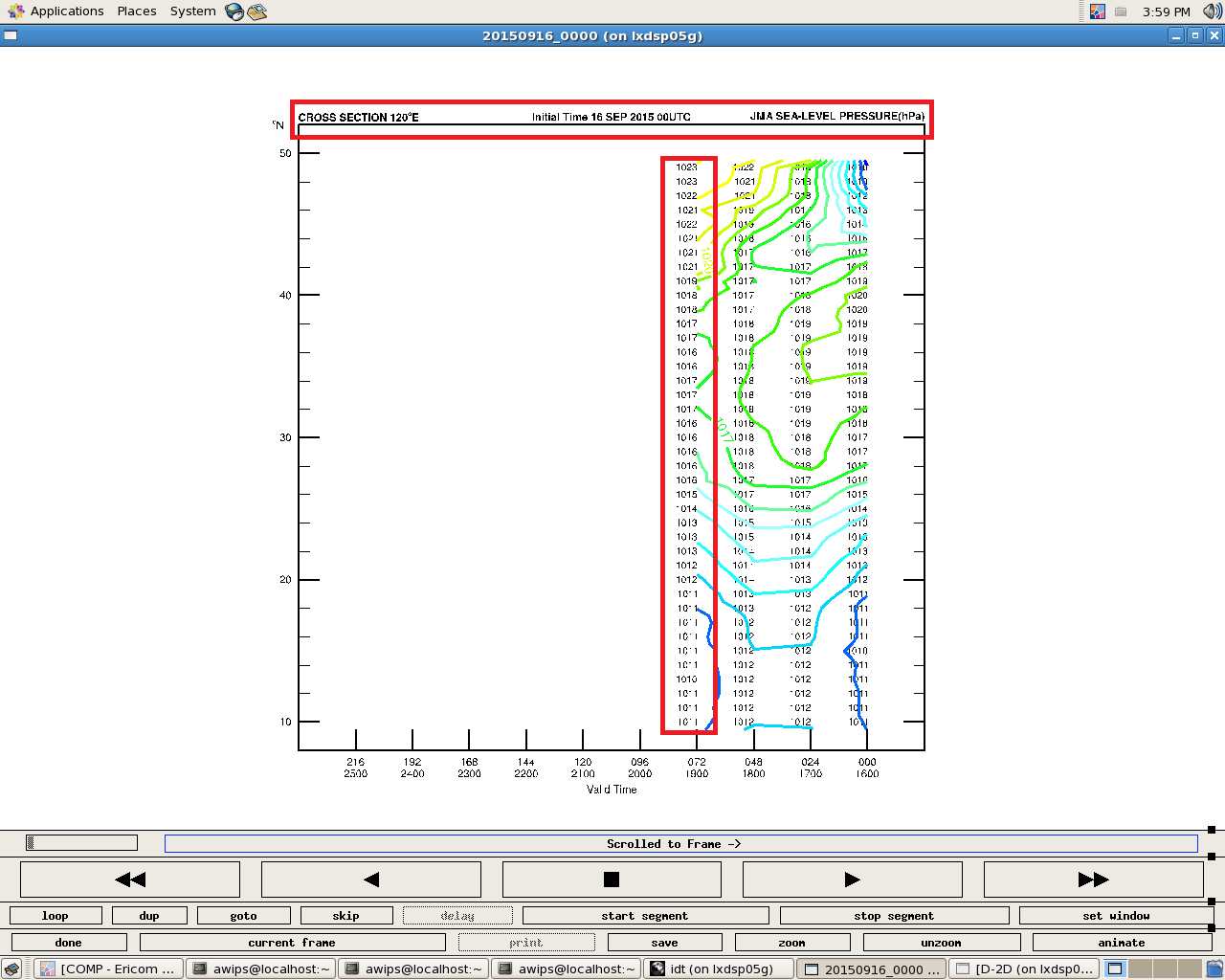This screenshot has height=980, width=1225.
Task: Click the frame progress slider bar
Action: click(x=82, y=843)
